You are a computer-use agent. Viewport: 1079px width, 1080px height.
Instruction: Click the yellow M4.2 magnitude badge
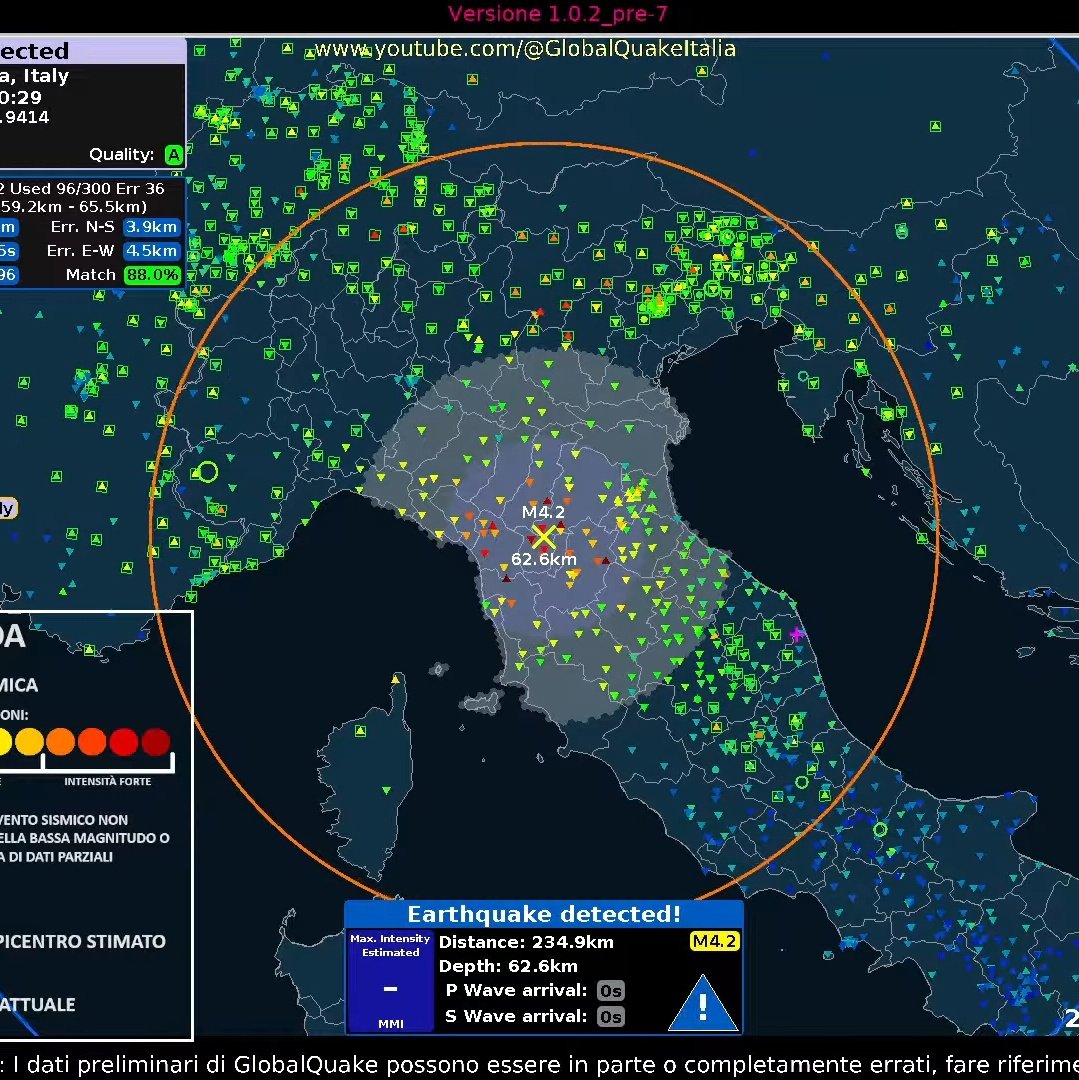click(714, 941)
